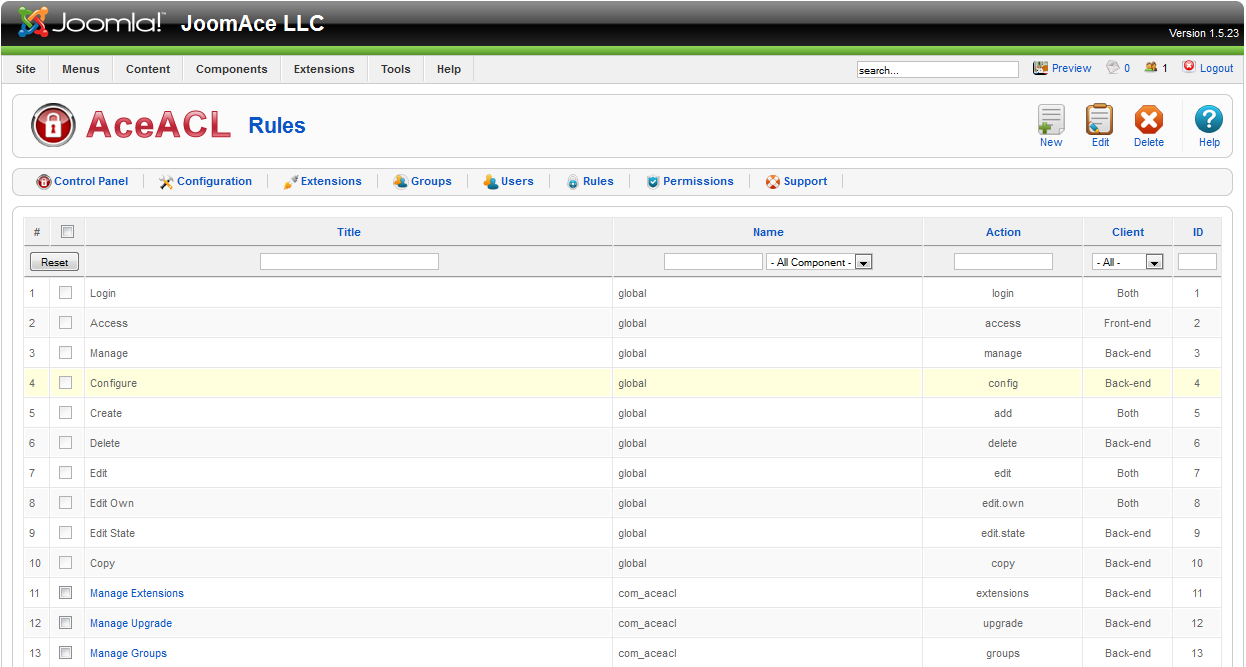Sort by the Client column header
The width and height of the screenshot is (1246, 667).
click(1128, 232)
